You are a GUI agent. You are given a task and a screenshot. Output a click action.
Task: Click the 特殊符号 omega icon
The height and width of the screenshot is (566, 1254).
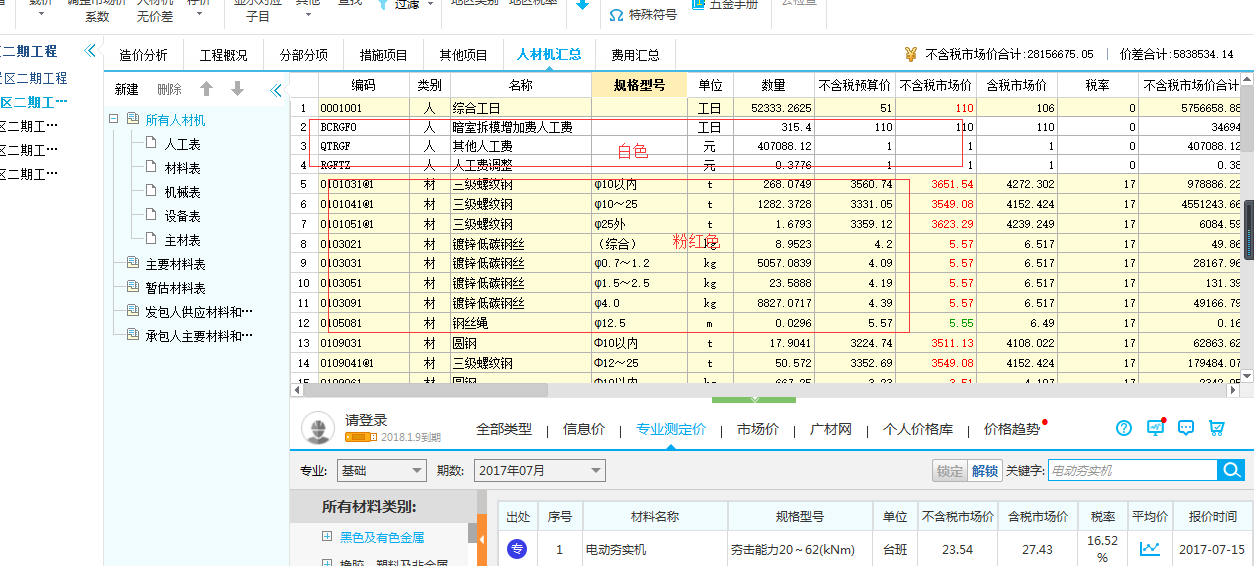617,15
